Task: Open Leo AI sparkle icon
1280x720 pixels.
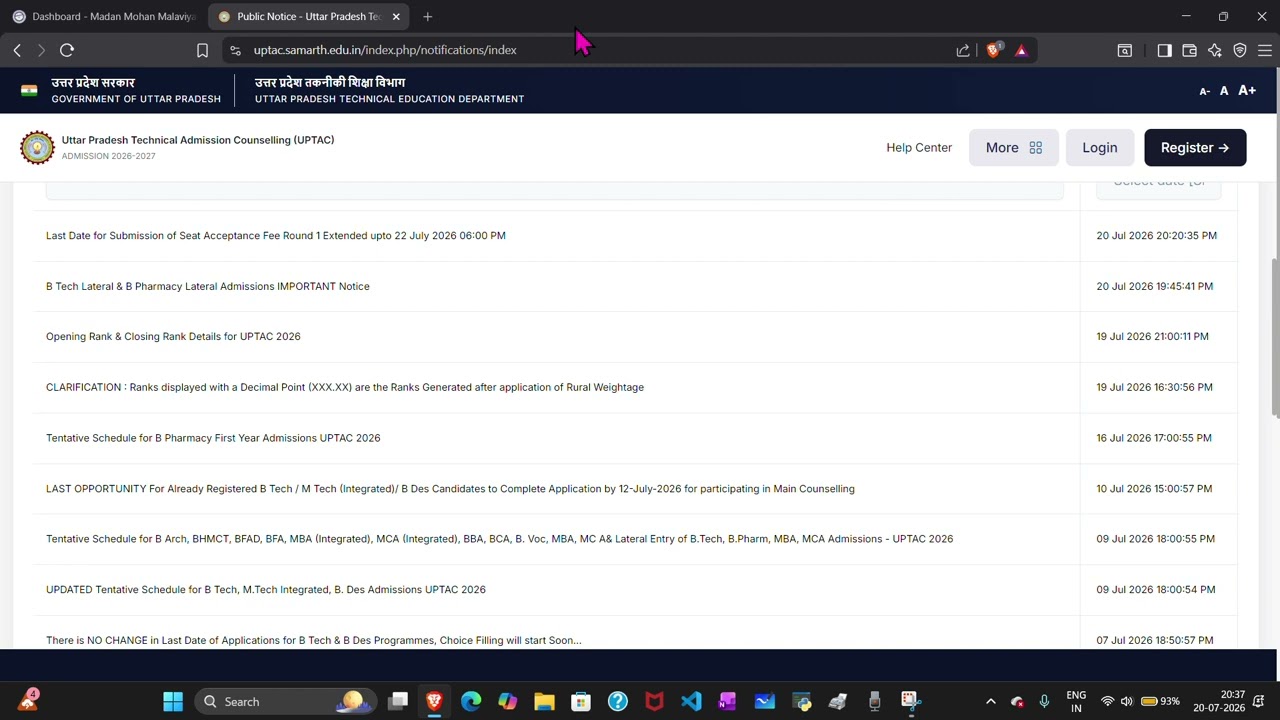Action: tap(1215, 50)
